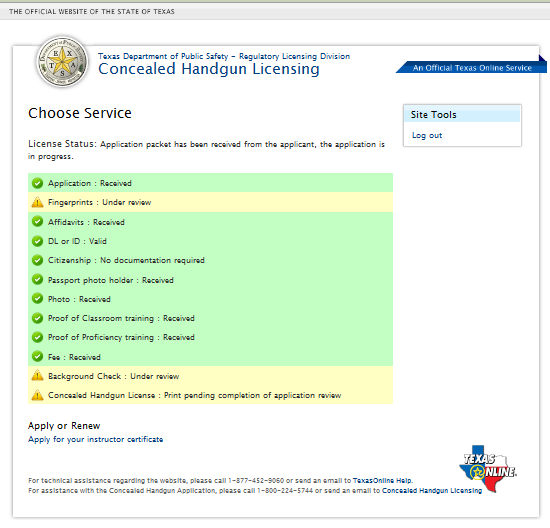Click checkmark beside Passport photo holder
550x528 pixels.
pos(37,280)
